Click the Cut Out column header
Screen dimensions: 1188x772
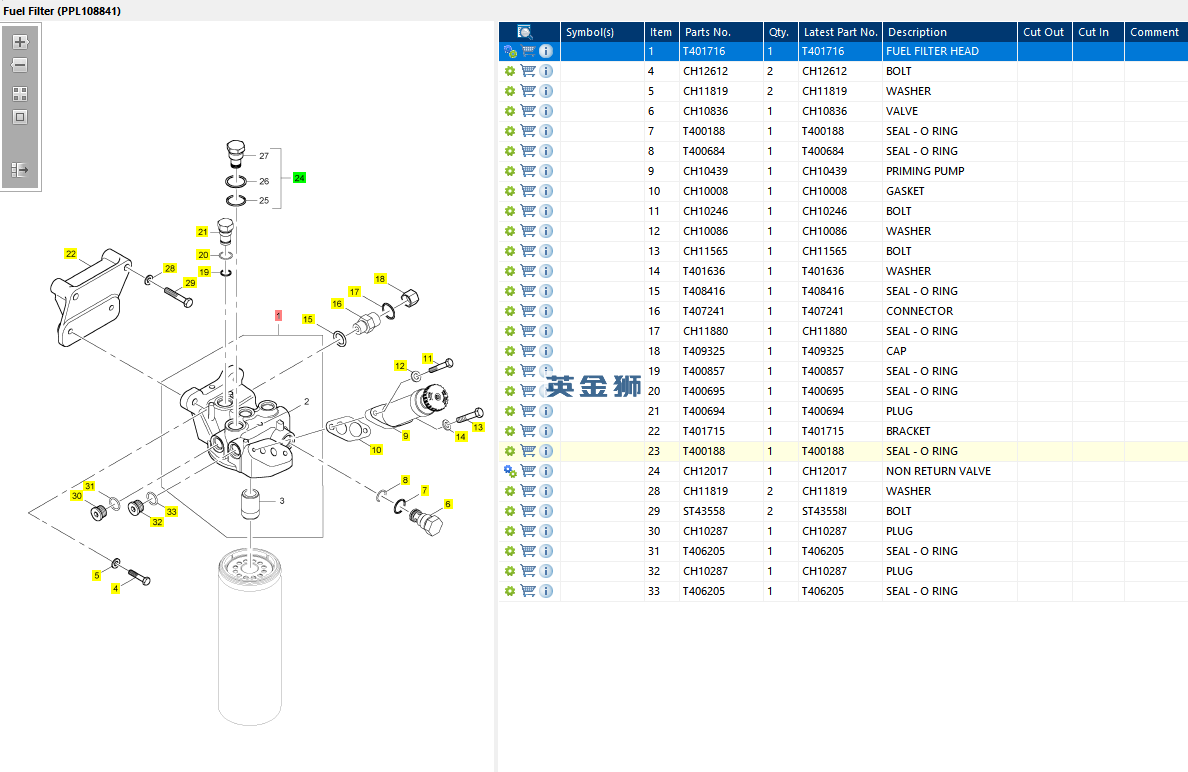[1044, 32]
